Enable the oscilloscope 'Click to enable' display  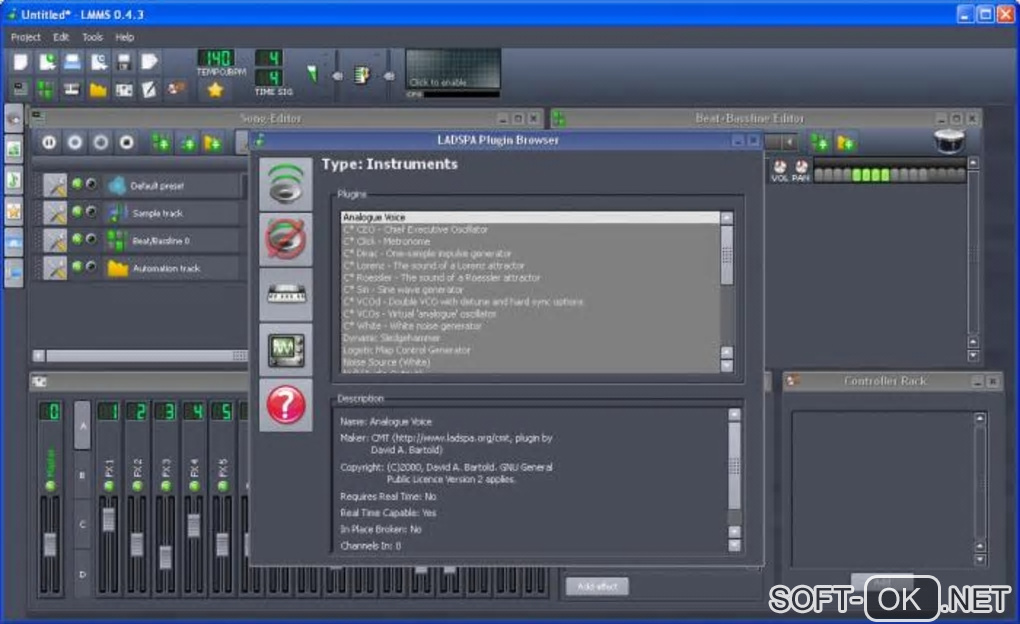[x=453, y=69]
